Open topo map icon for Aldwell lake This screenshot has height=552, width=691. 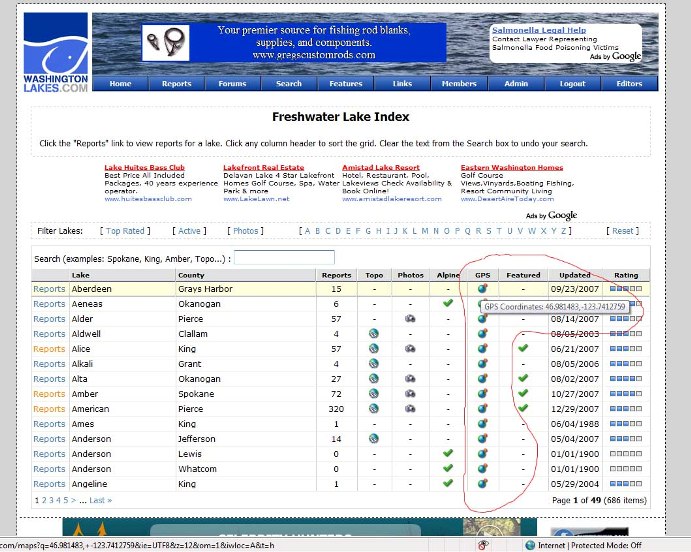[x=374, y=334]
